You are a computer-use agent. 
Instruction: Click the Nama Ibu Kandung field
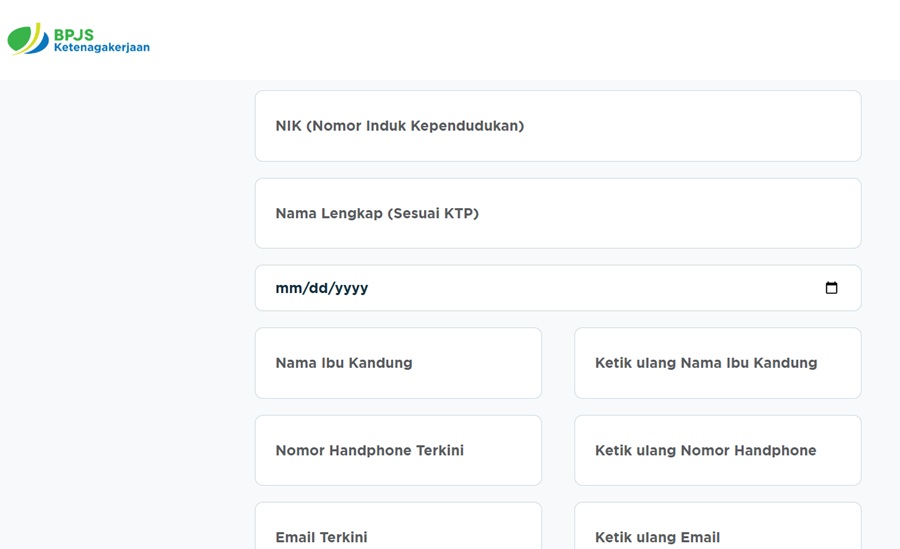[398, 363]
